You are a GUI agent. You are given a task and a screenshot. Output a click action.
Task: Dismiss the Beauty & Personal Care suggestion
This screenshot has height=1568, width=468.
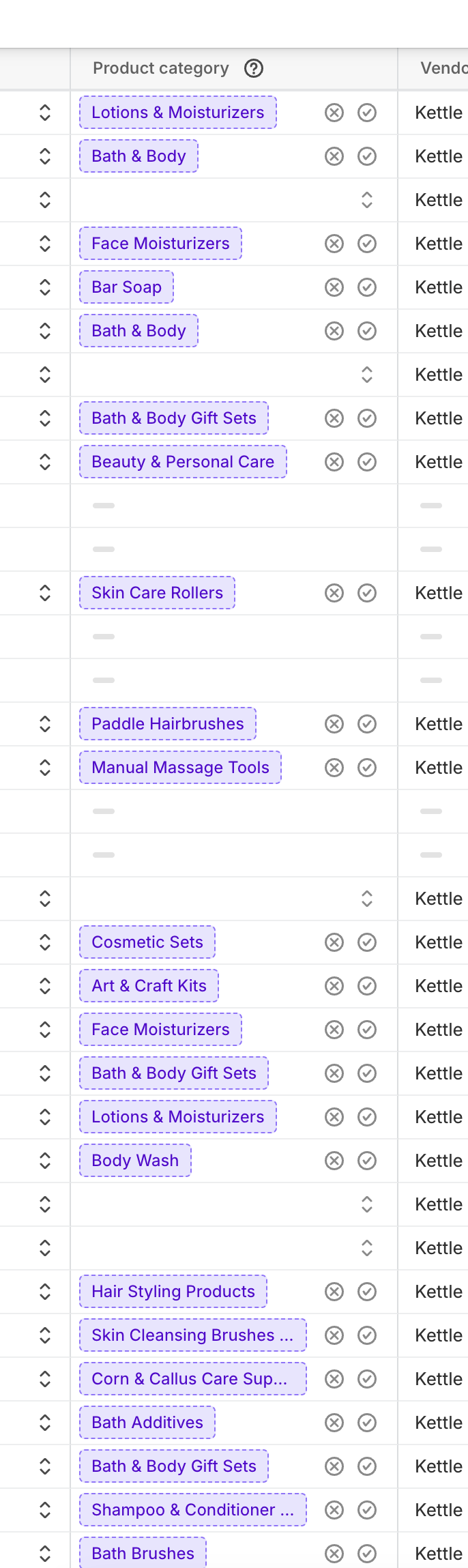334,462
